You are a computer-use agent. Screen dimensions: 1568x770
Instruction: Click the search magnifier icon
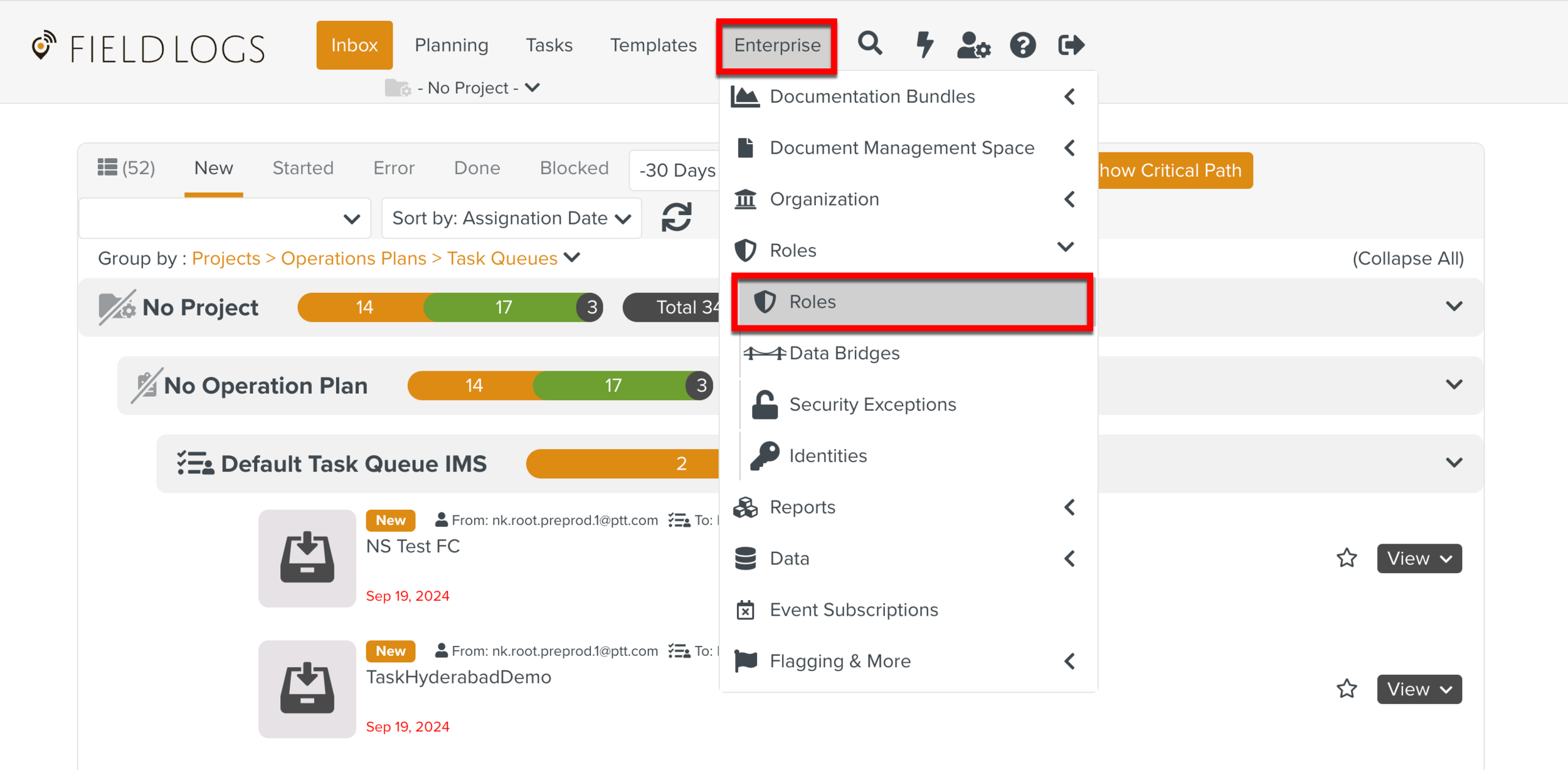tap(870, 45)
